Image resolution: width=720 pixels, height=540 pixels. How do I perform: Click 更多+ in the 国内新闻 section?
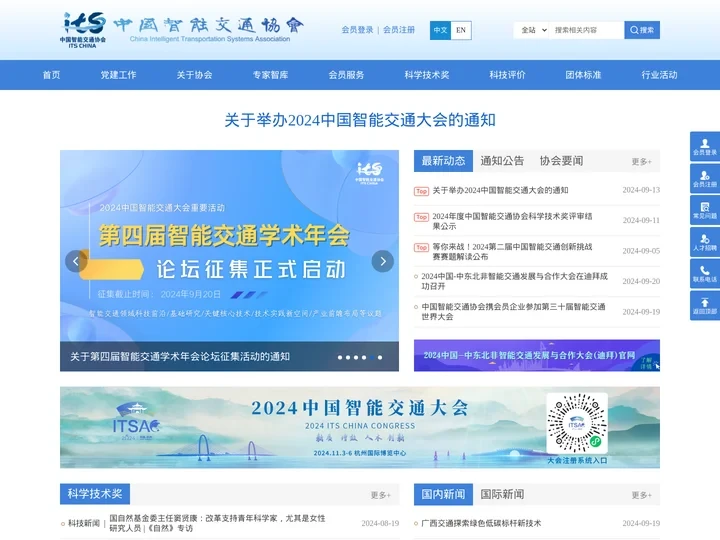tap(641, 495)
